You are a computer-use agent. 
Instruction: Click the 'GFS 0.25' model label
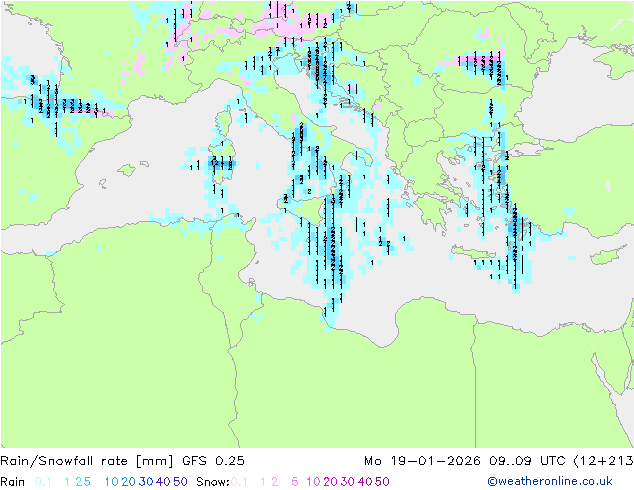tap(213, 461)
